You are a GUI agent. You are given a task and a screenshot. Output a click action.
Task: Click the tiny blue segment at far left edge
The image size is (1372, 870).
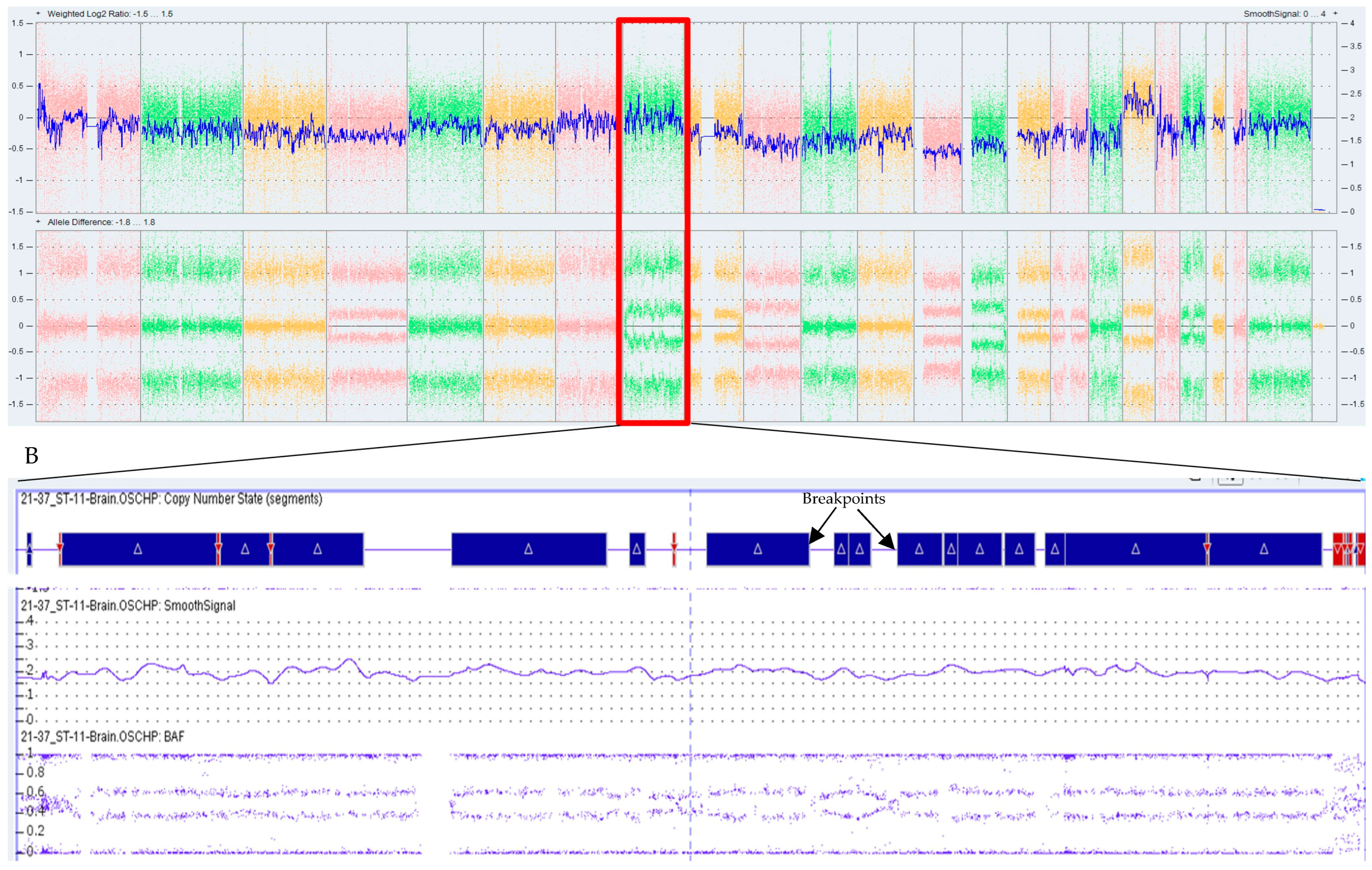(x=30, y=549)
